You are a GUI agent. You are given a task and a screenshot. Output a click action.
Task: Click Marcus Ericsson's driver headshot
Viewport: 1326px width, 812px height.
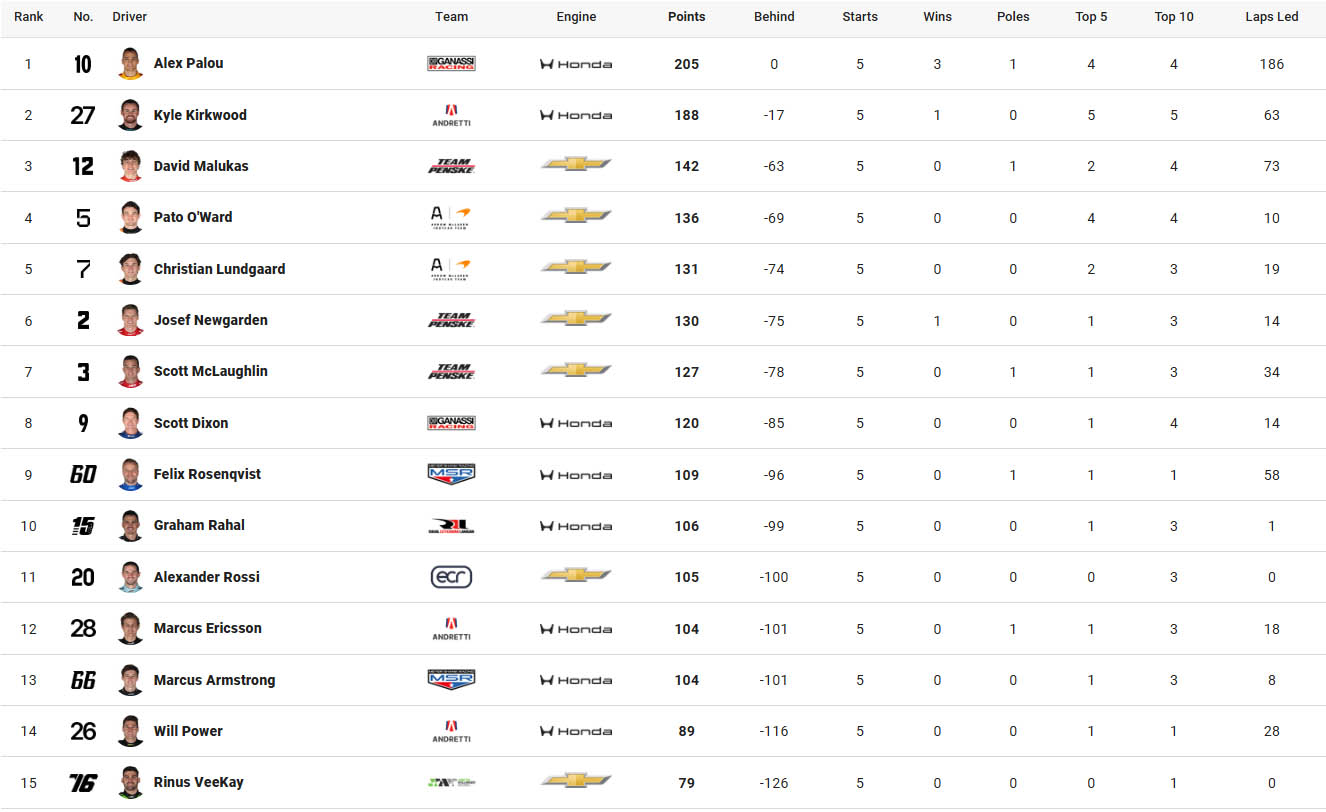coord(130,628)
